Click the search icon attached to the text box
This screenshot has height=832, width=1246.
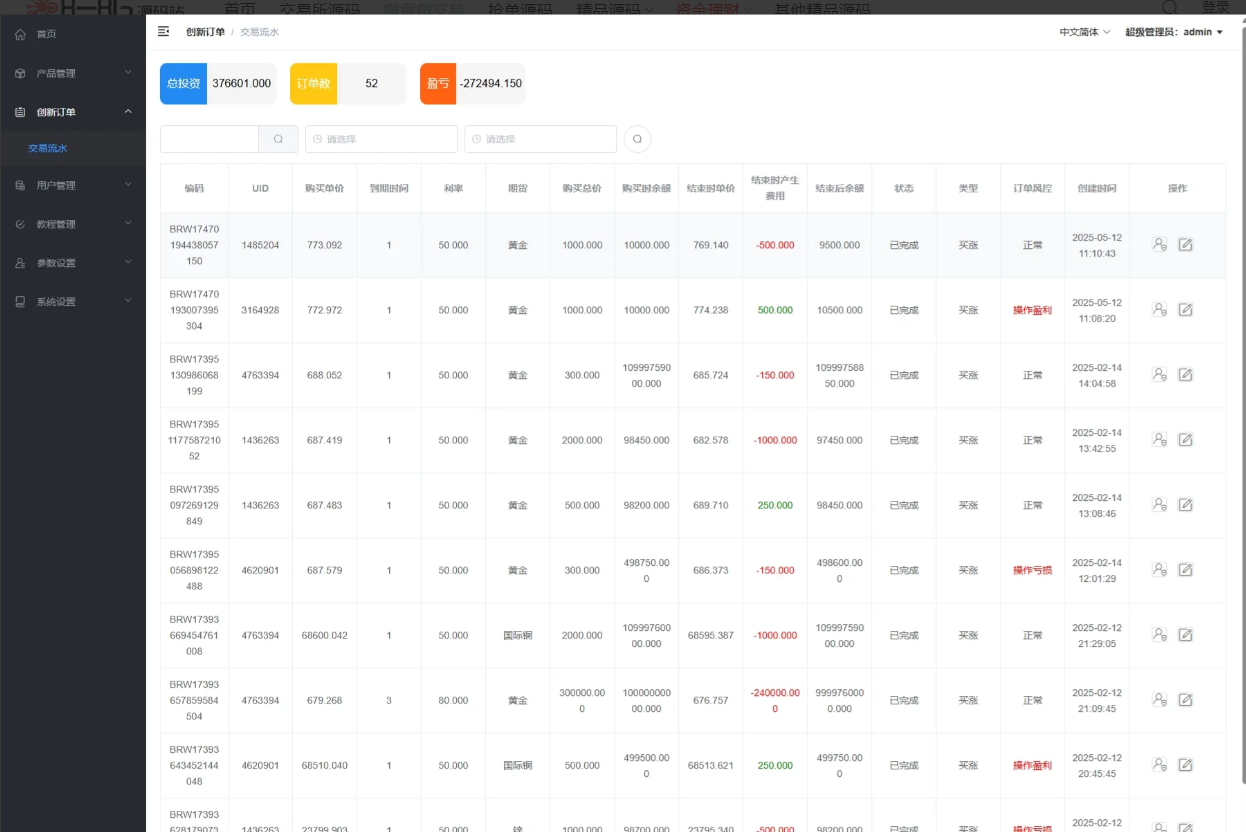(278, 139)
